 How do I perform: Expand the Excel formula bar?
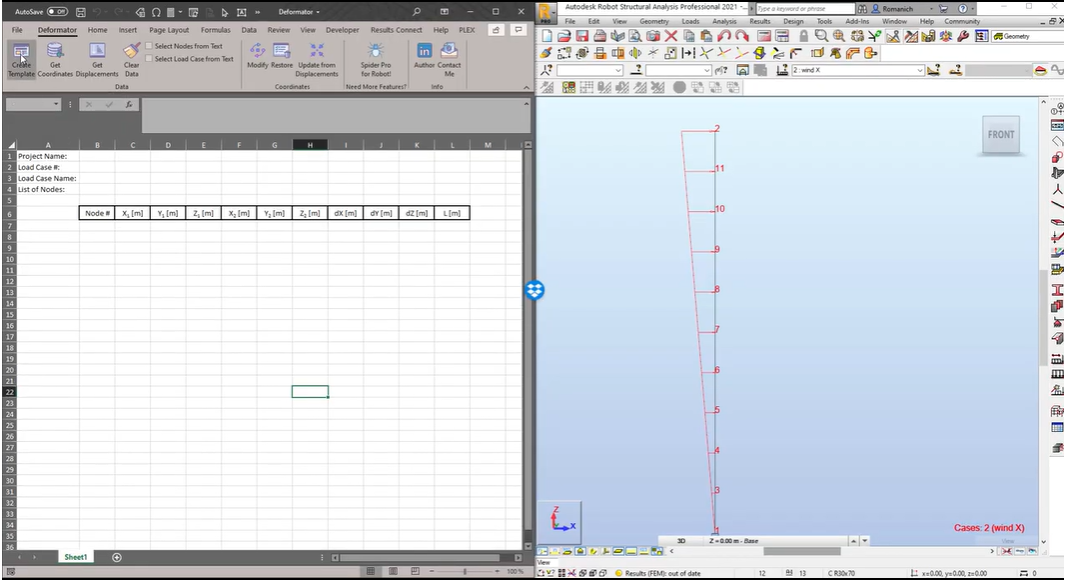click(526, 104)
